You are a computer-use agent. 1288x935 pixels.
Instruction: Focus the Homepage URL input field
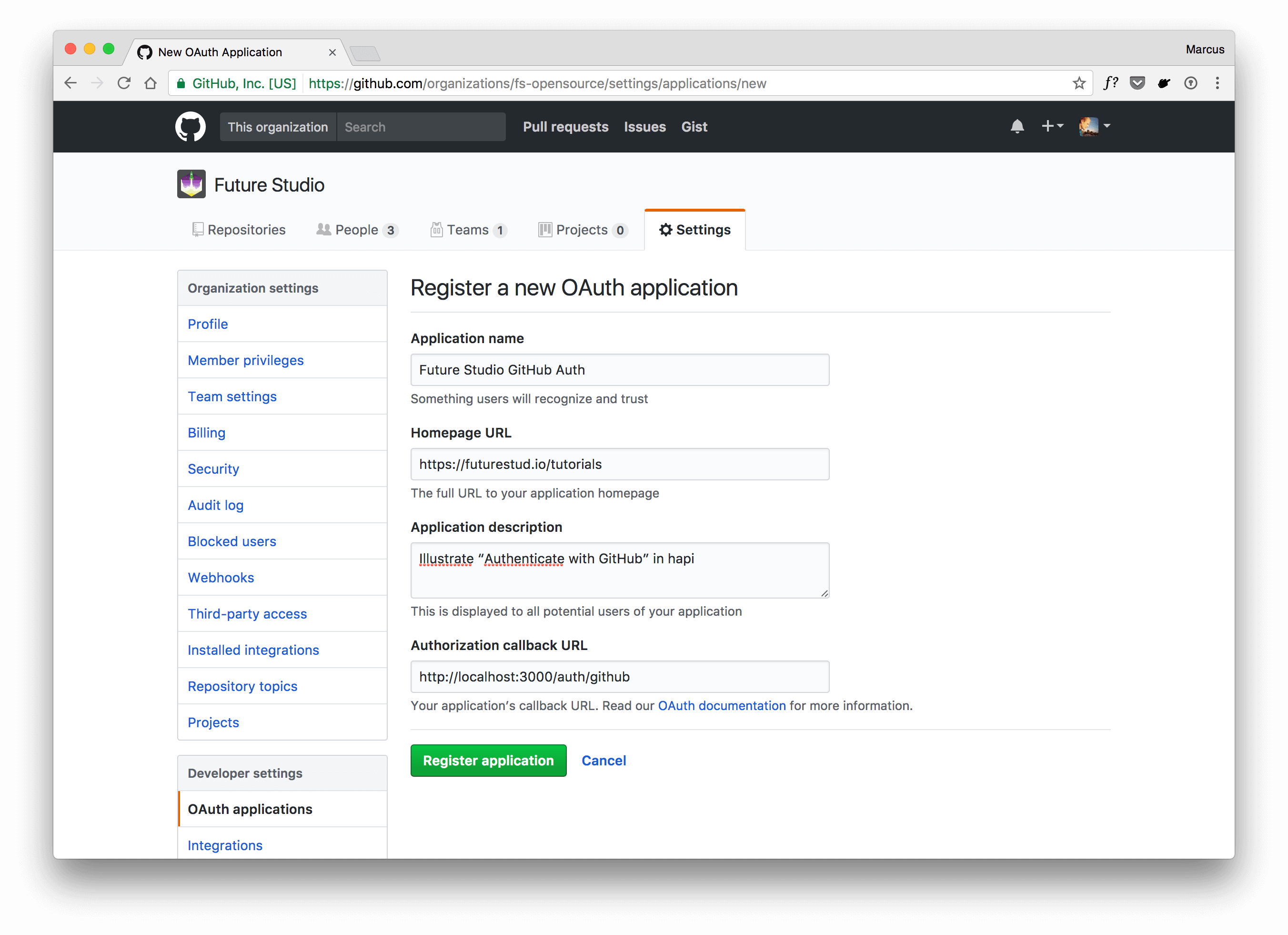[620, 464]
